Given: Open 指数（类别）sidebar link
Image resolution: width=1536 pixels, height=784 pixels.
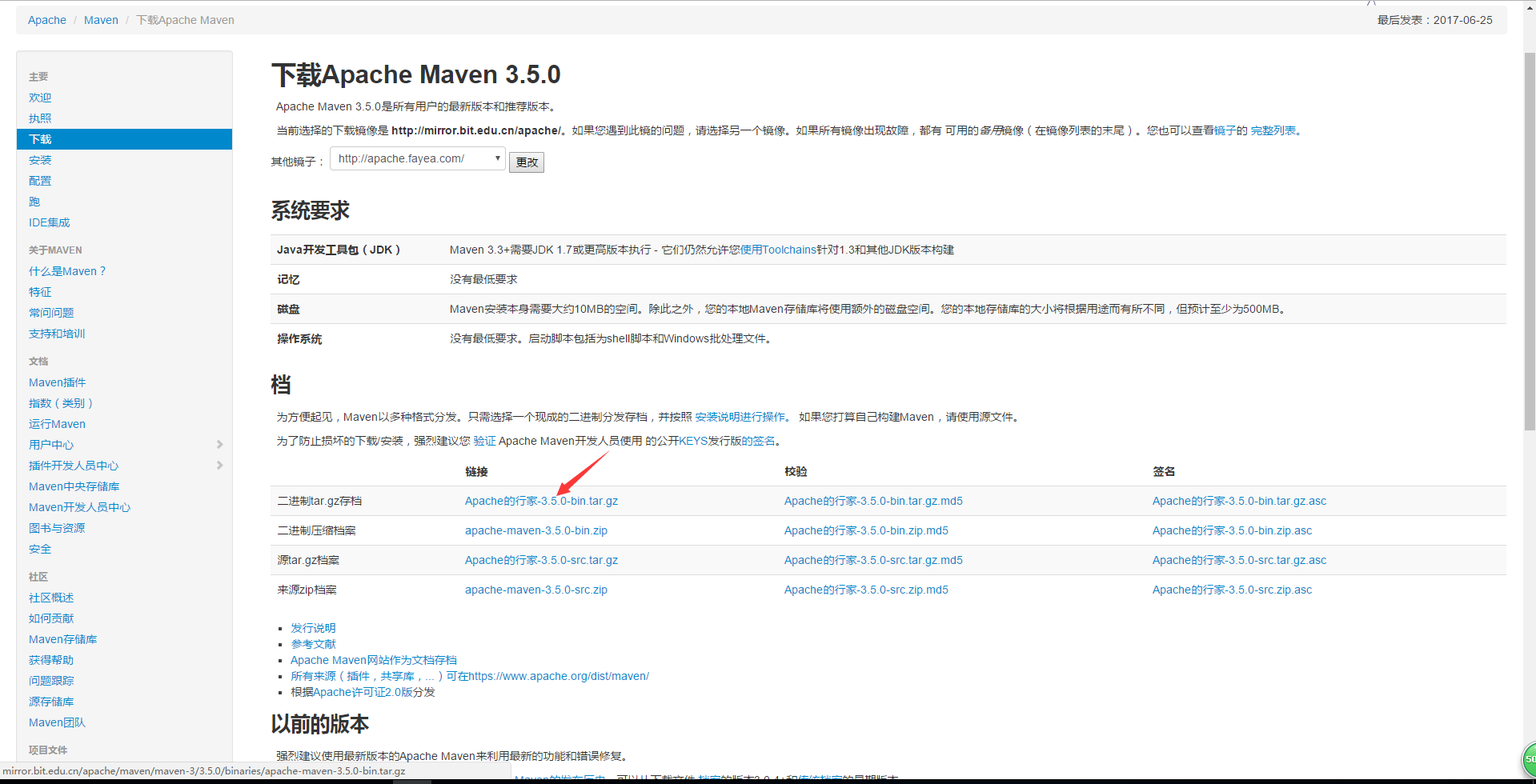Looking at the screenshot, I should [61, 403].
